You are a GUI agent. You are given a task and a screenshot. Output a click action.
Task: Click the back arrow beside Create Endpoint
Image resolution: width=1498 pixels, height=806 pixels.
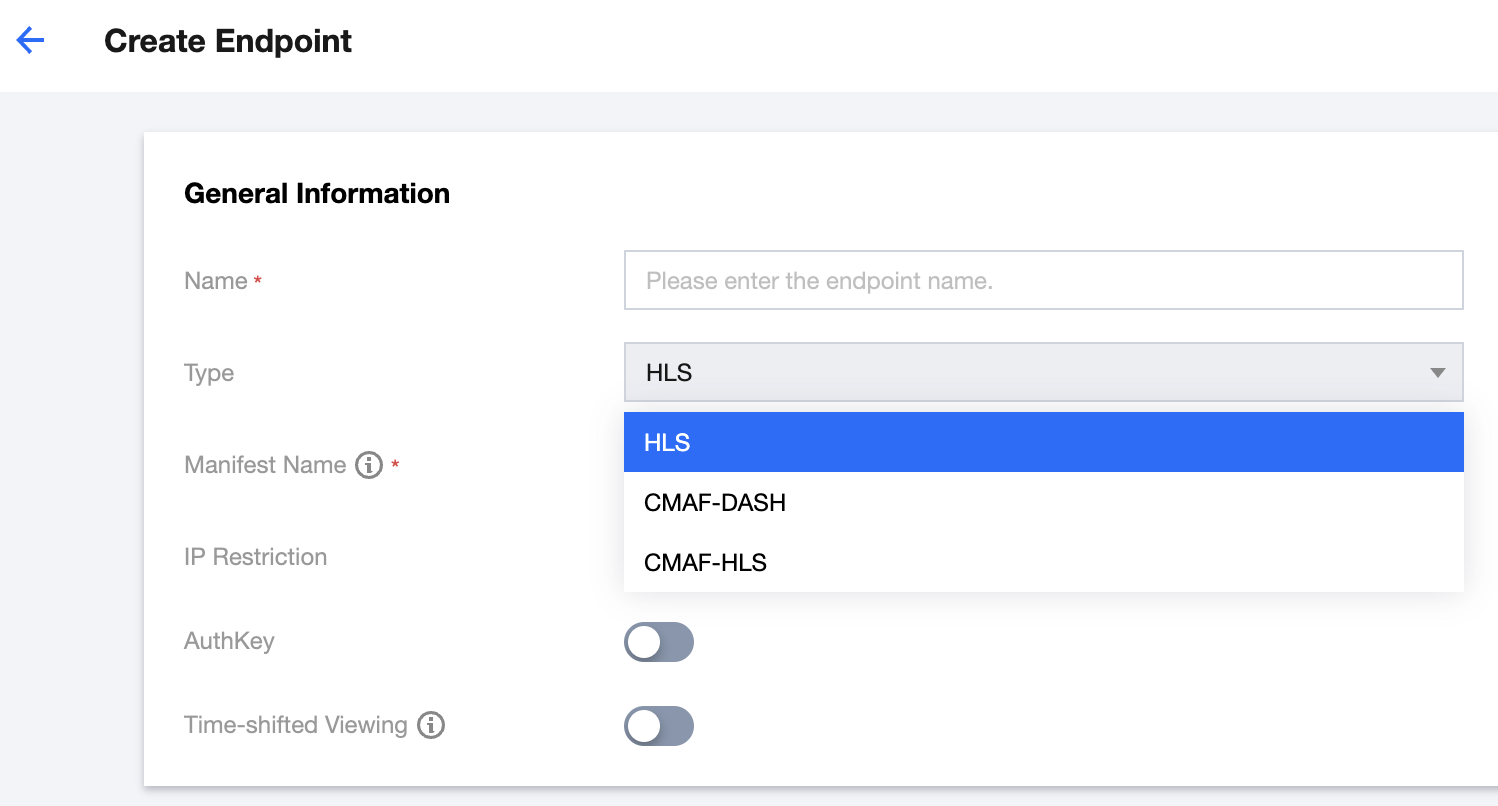click(31, 41)
